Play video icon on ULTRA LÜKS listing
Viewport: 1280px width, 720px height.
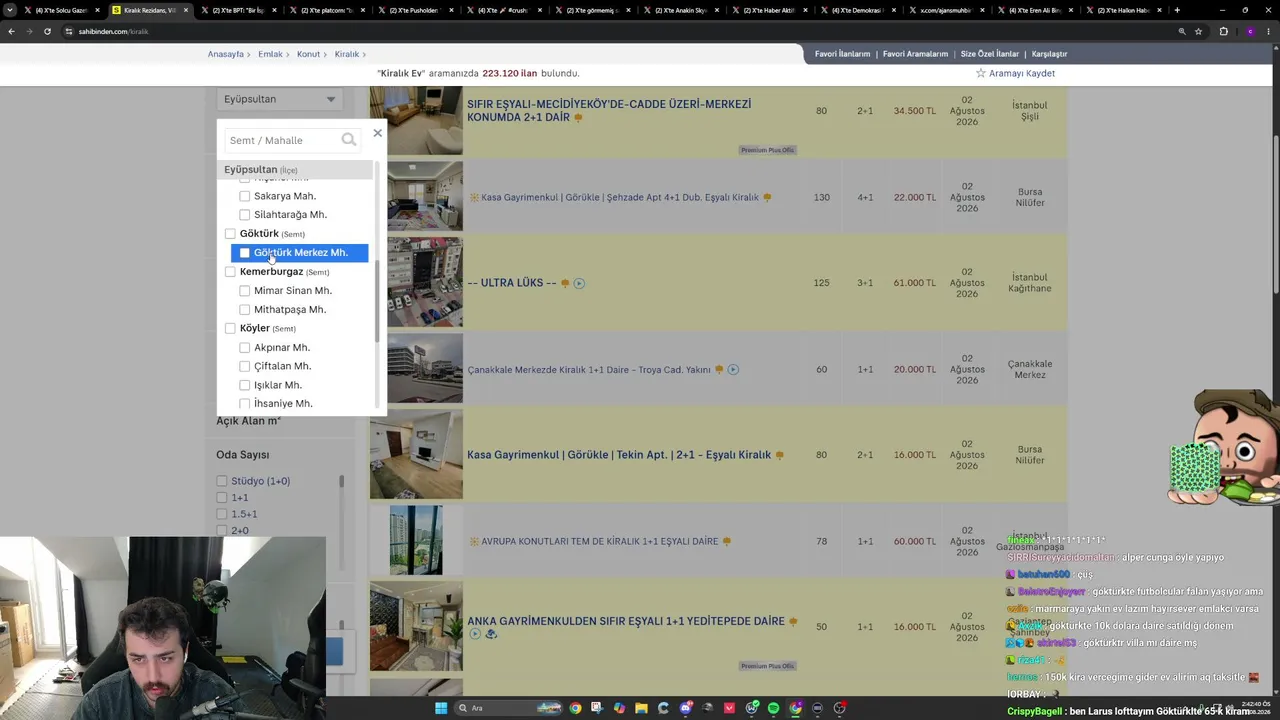[579, 283]
